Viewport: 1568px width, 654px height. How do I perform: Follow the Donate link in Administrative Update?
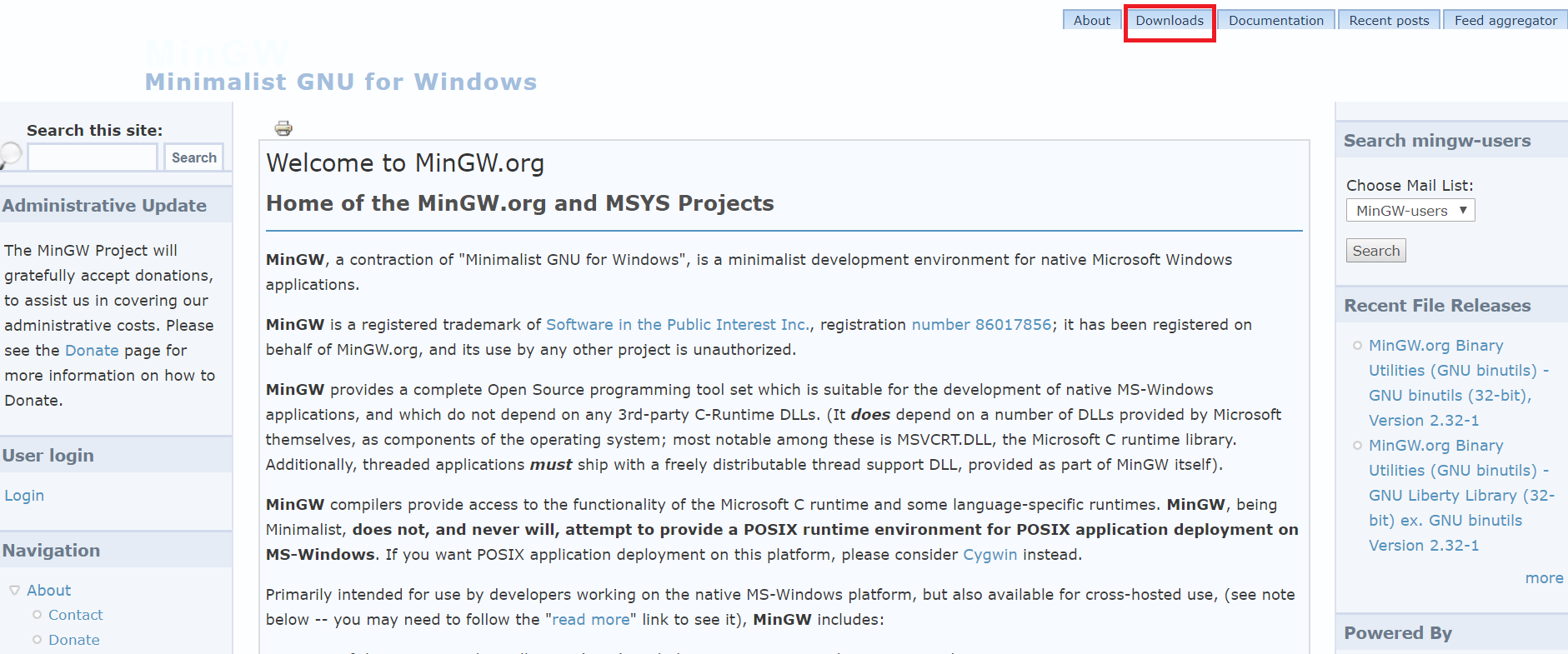(92, 351)
